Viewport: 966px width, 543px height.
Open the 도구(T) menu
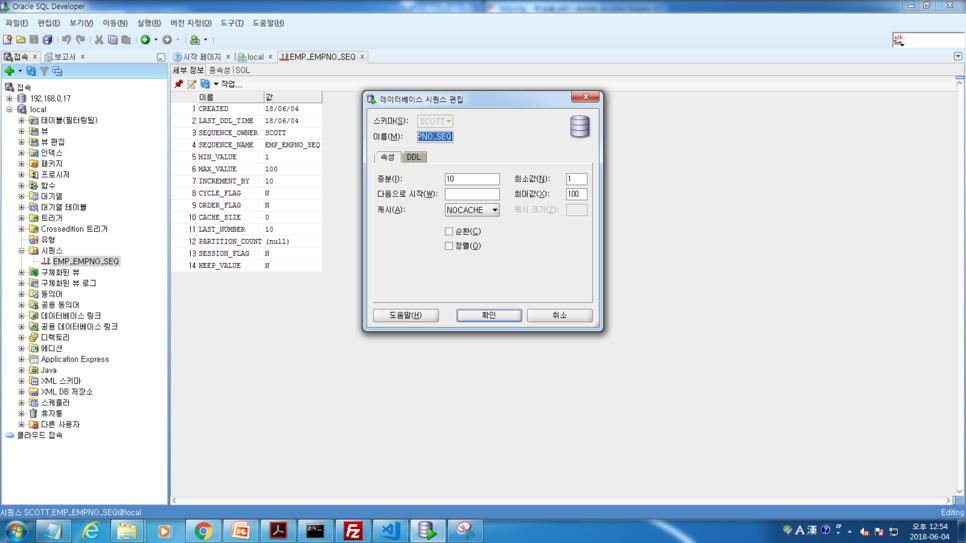click(232, 23)
